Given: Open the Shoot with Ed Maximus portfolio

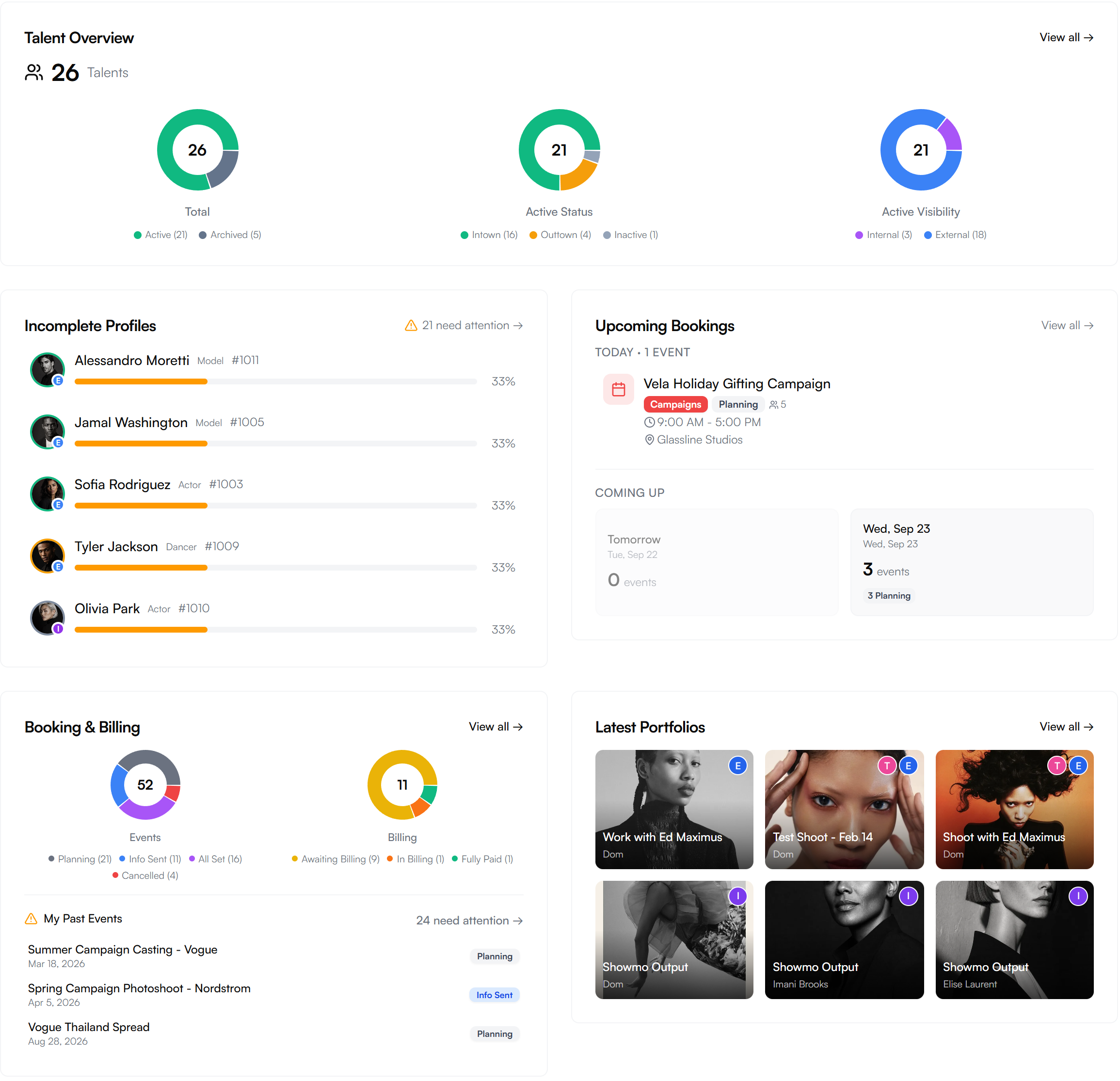Looking at the screenshot, I should pos(1015,810).
